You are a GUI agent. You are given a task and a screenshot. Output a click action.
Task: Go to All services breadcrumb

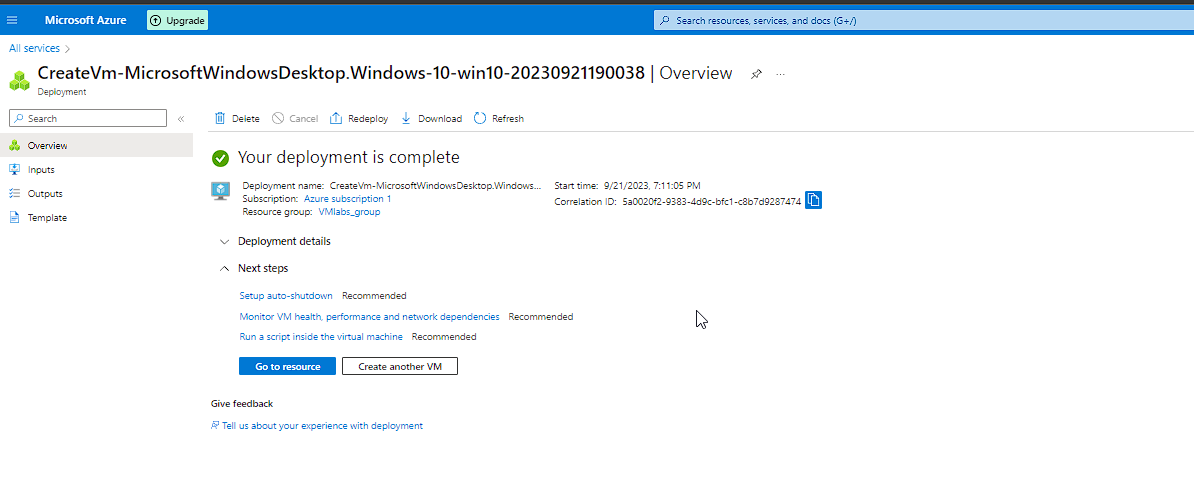(x=34, y=48)
